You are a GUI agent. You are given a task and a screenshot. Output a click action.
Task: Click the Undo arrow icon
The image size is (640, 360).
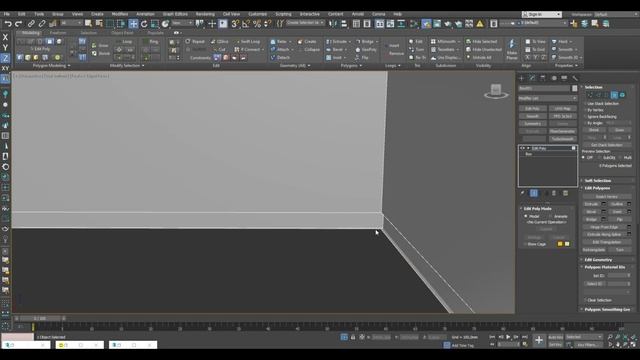(x=8, y=24)
